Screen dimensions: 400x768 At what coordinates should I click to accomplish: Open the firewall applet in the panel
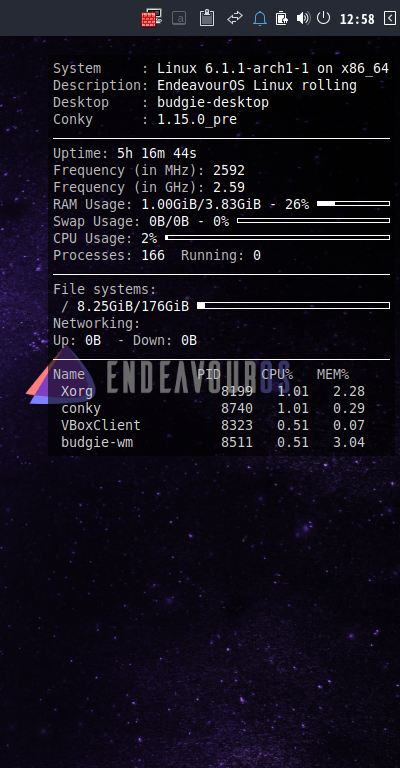(151, 19)
